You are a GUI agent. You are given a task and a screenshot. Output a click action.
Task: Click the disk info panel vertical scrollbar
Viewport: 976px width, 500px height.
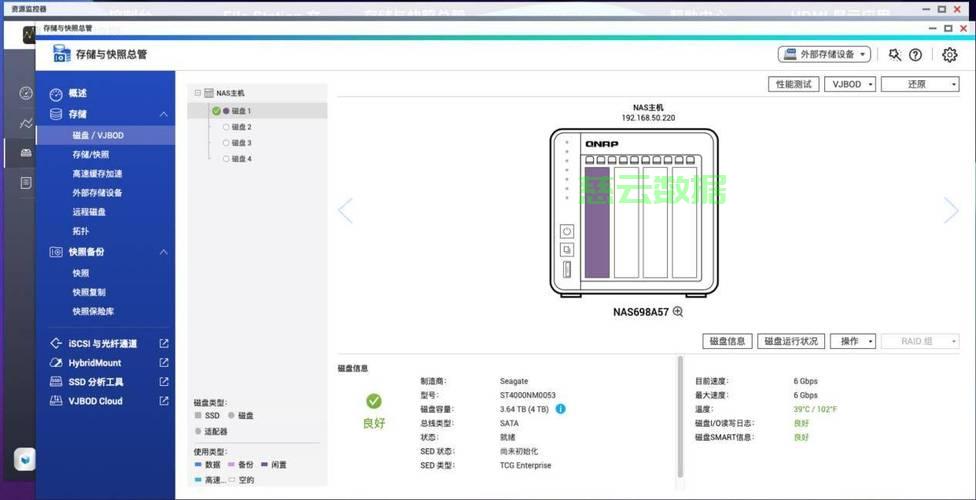point(680,416)
